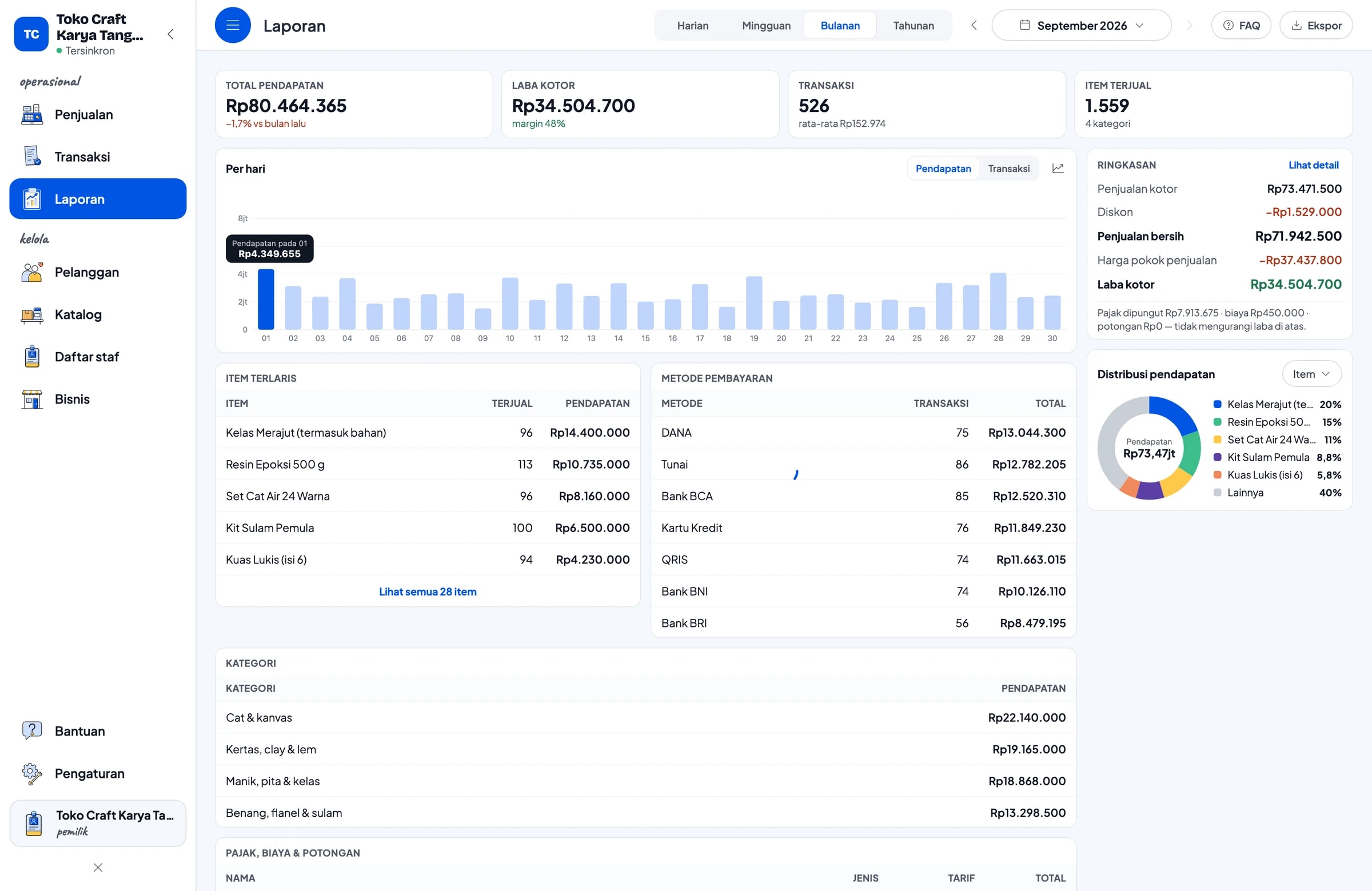Select the Harian period option
Screen dimensions: 1372x891
pyautogui.click(x=692, y=25)
